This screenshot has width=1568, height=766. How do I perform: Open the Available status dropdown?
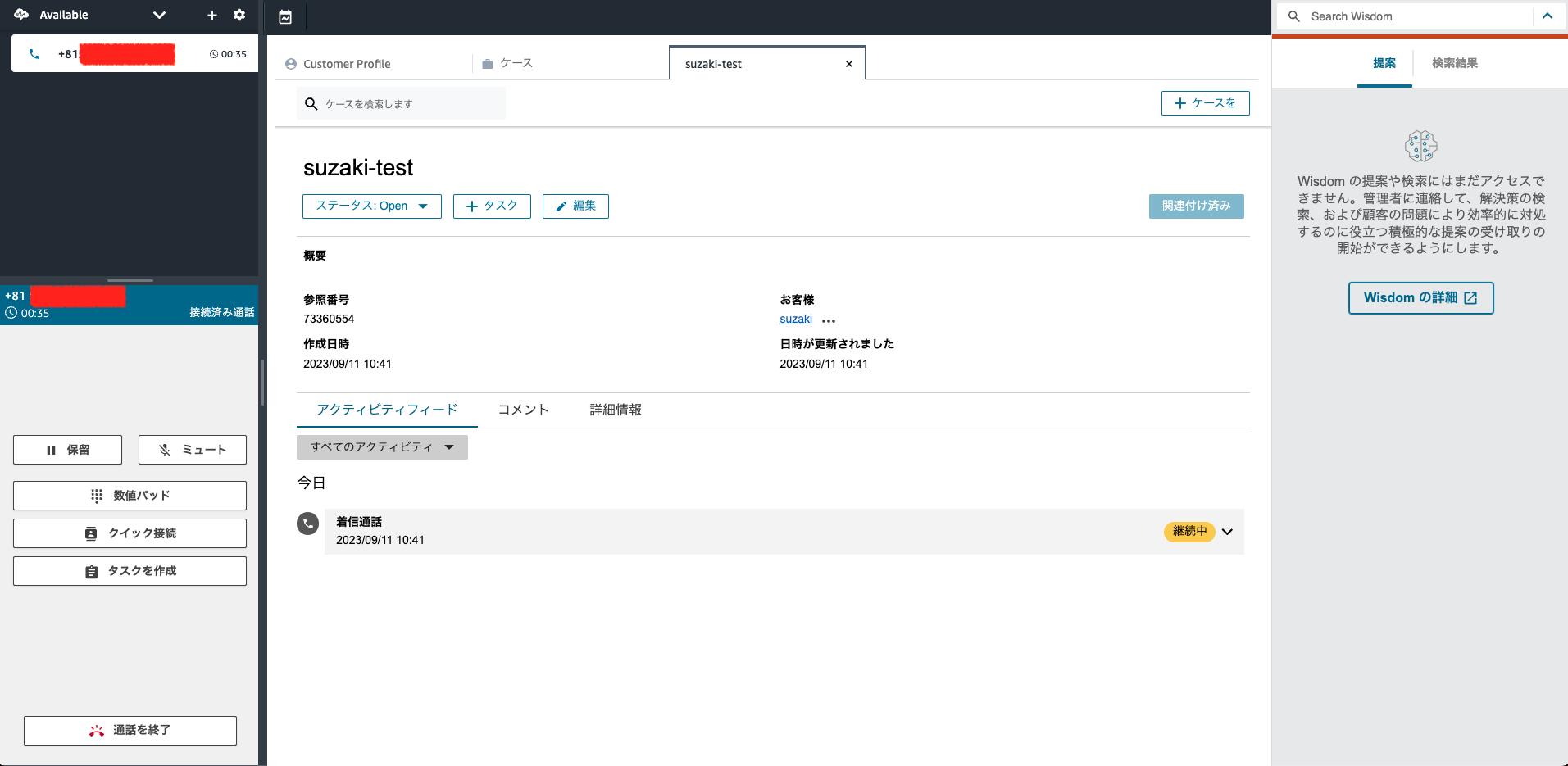tap(159, 15)
